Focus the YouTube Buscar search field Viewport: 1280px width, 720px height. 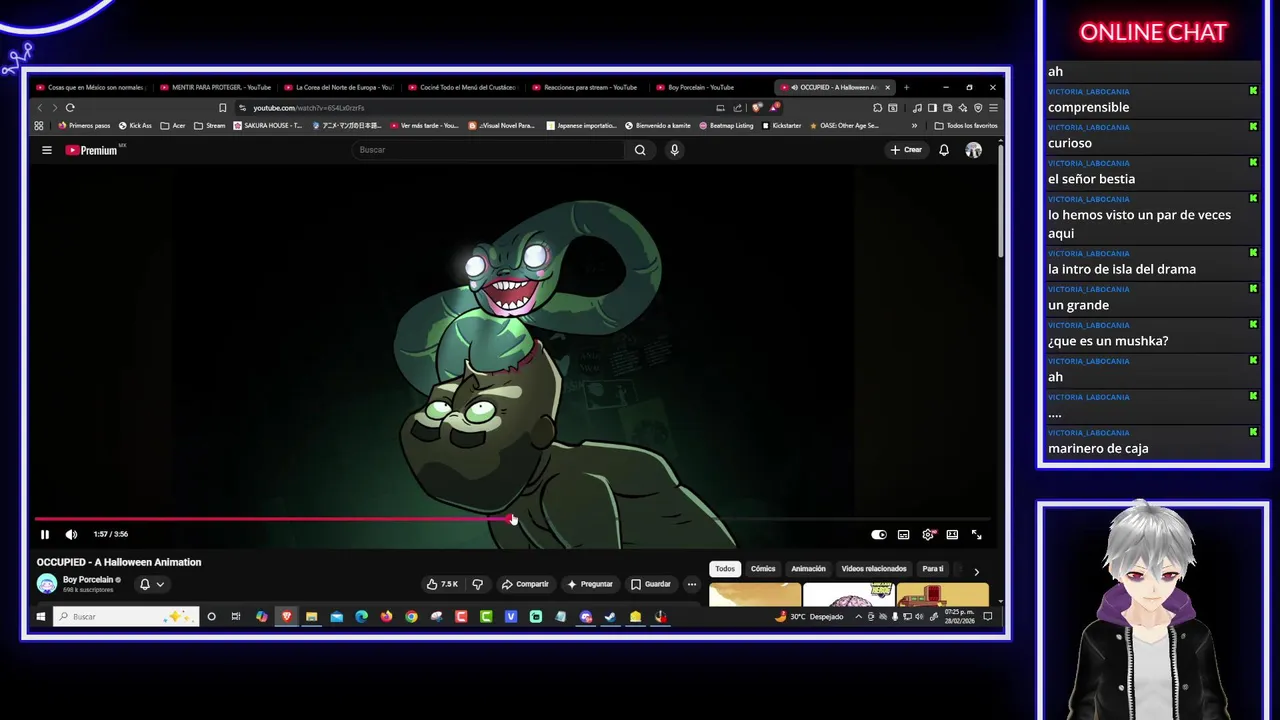pos(489,150)
